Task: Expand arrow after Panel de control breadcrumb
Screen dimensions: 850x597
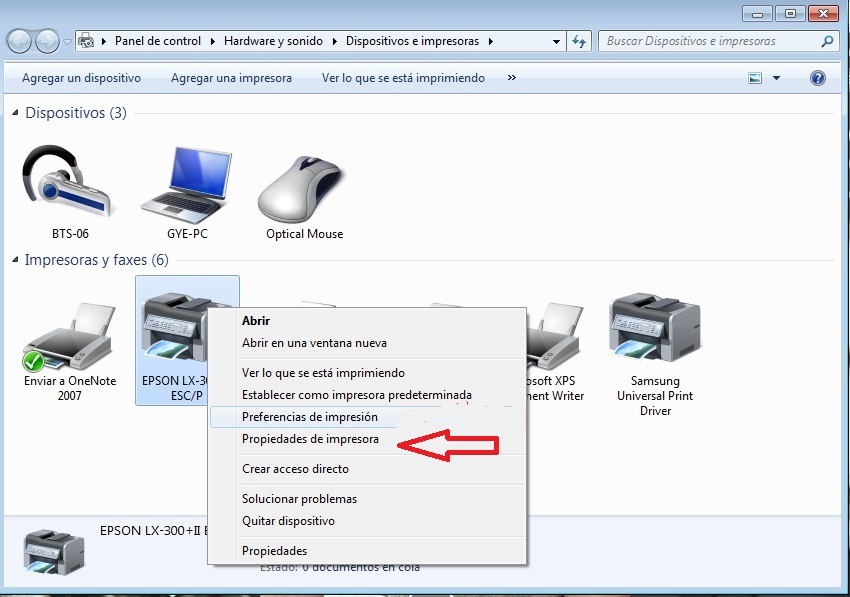Action: pos(212,41)
